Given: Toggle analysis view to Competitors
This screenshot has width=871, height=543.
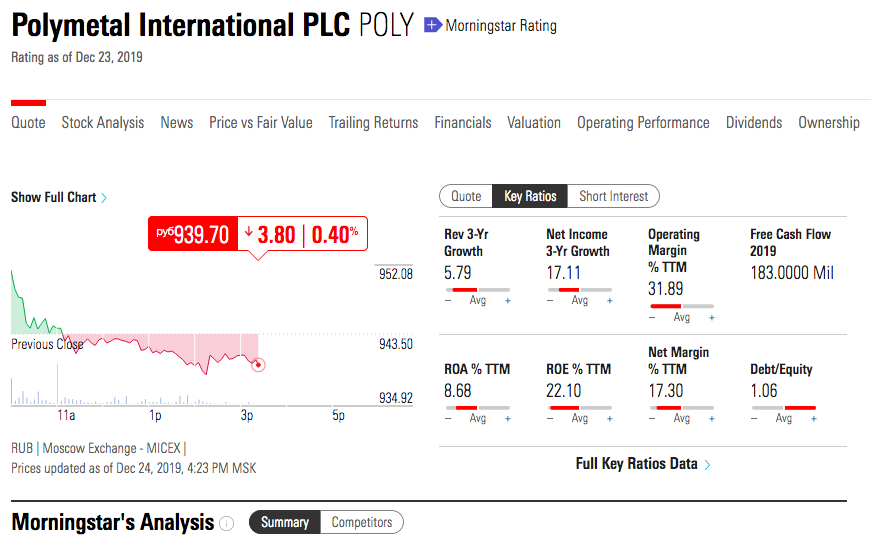Looking at the screenshot, I should coord(362,522).
